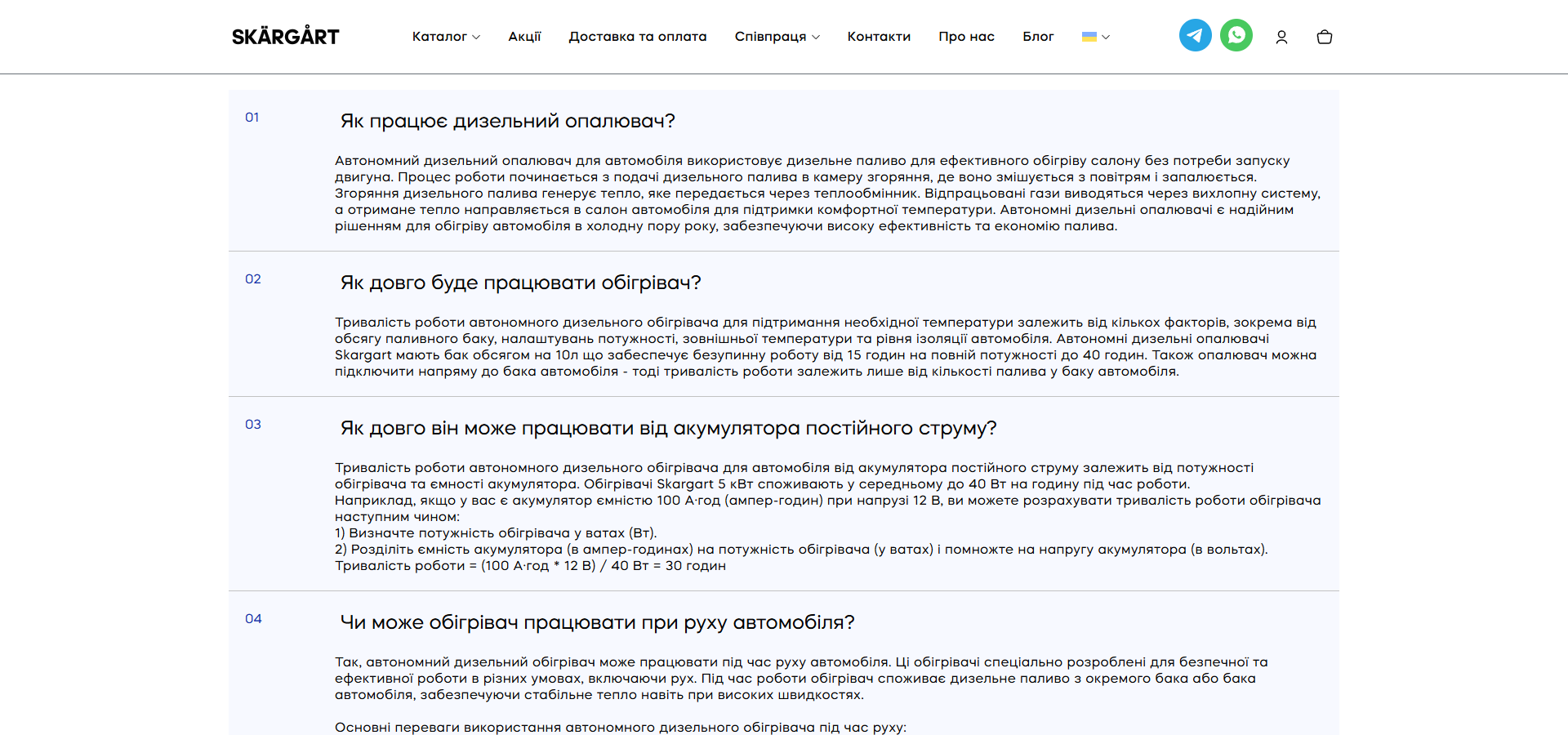The image size is (1568, 735).
Task: Open the Контакти page
Action: coord(879,37)
